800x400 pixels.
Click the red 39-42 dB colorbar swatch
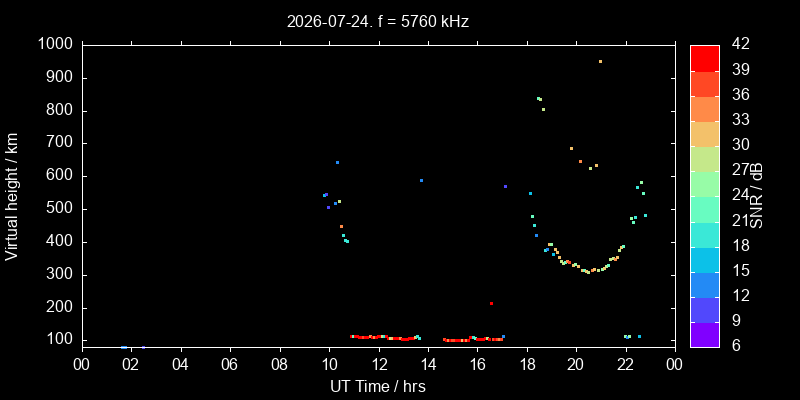point(705,58)
